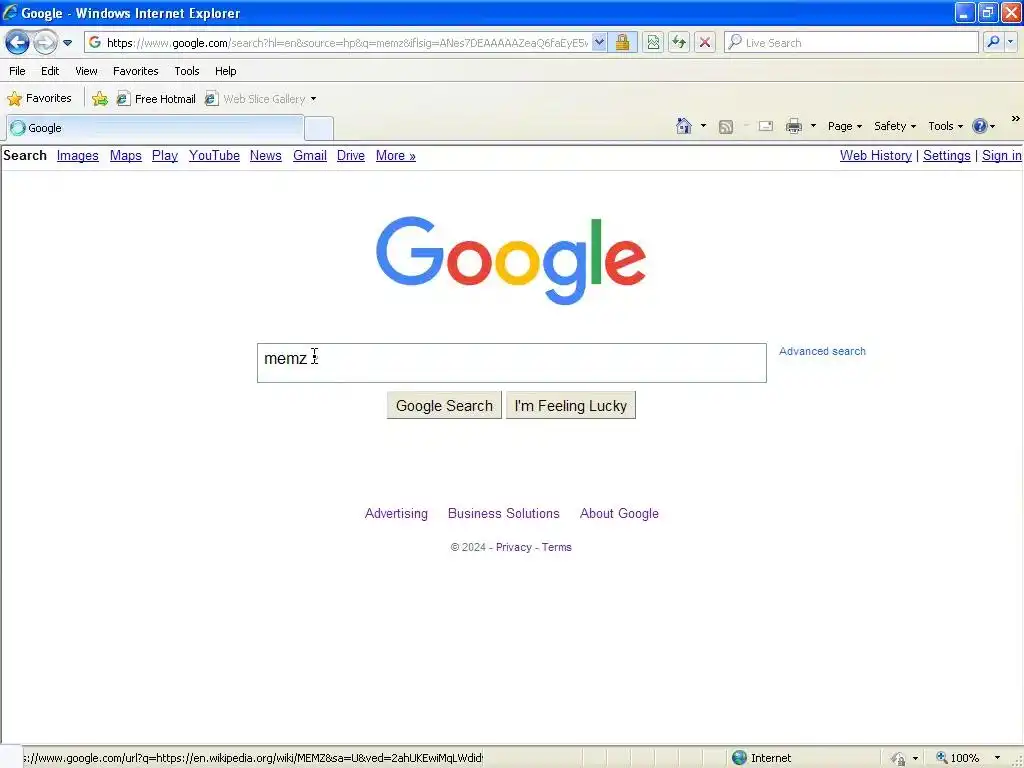Open the Free Hotmail favorite link
This screenshot has width=1024, height=768.
click(x=156, y=99)
